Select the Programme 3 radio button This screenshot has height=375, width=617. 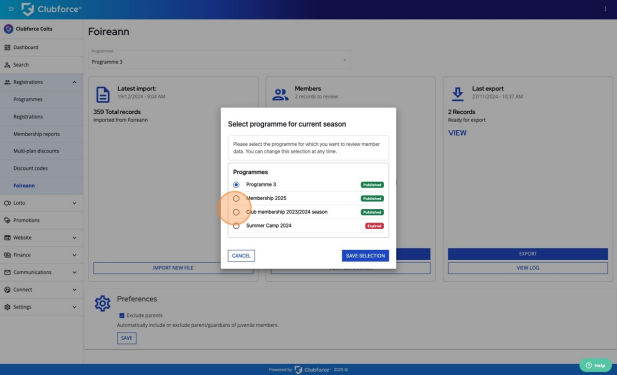tap(236, 185)
